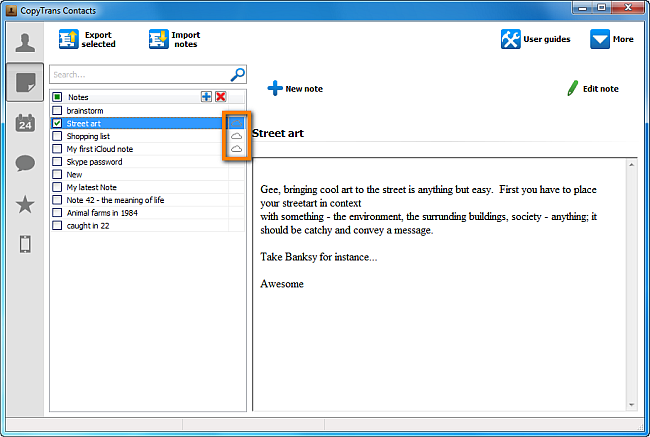Screen dimensions: 650x437
Task: Create a note with New note
Action: tap(295, 88)
